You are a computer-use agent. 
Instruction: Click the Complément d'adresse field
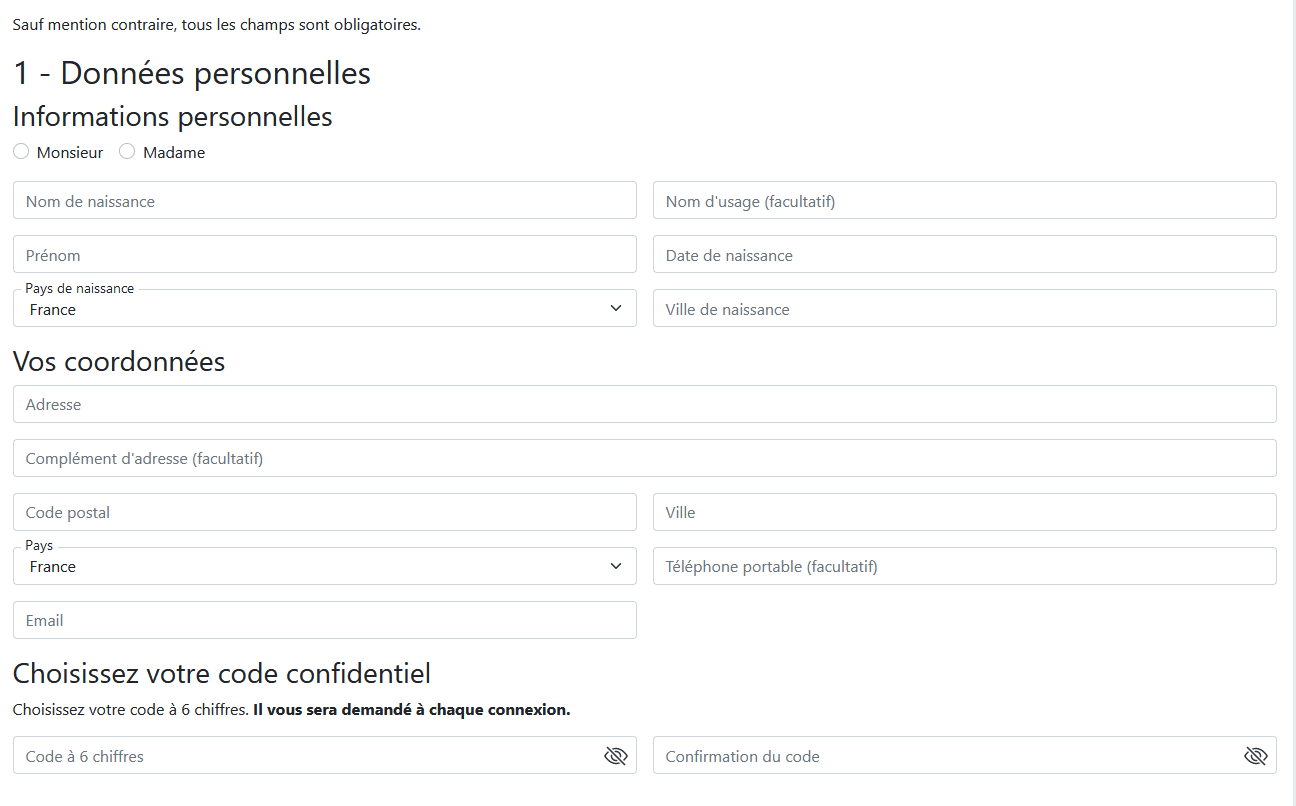[x=645, y=458]
